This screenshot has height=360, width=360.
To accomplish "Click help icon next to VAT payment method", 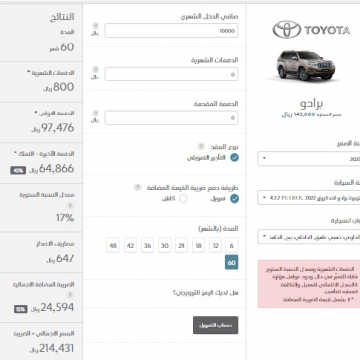I will [137, 187].
